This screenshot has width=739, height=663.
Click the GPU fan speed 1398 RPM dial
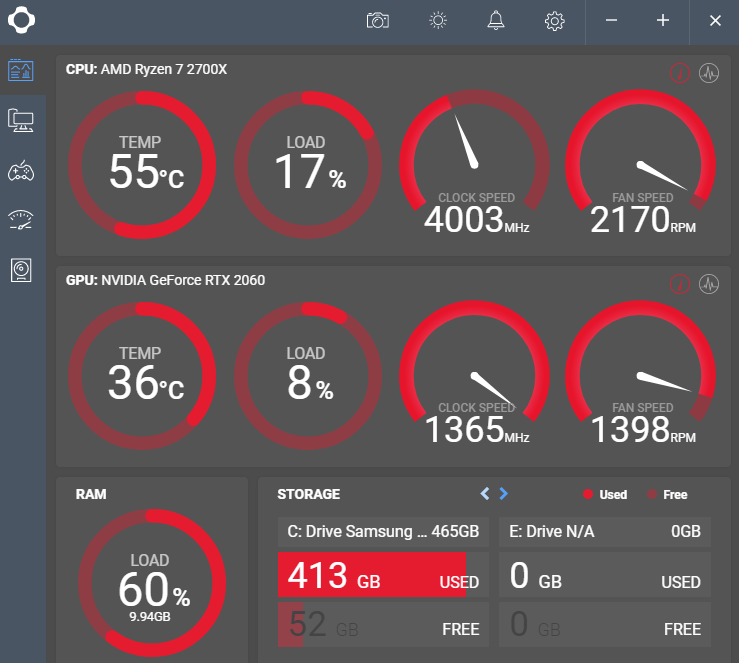coord(640,374)
